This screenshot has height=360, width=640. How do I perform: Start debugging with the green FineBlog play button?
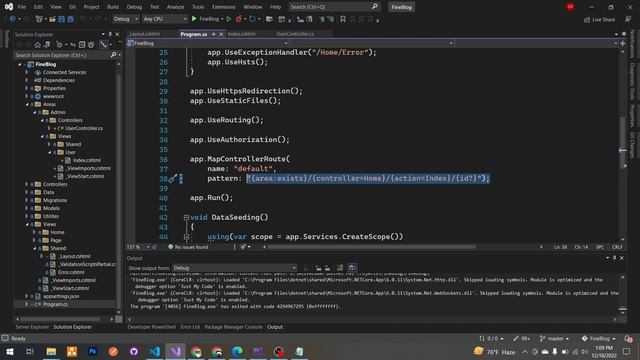(x=194, y=19)
